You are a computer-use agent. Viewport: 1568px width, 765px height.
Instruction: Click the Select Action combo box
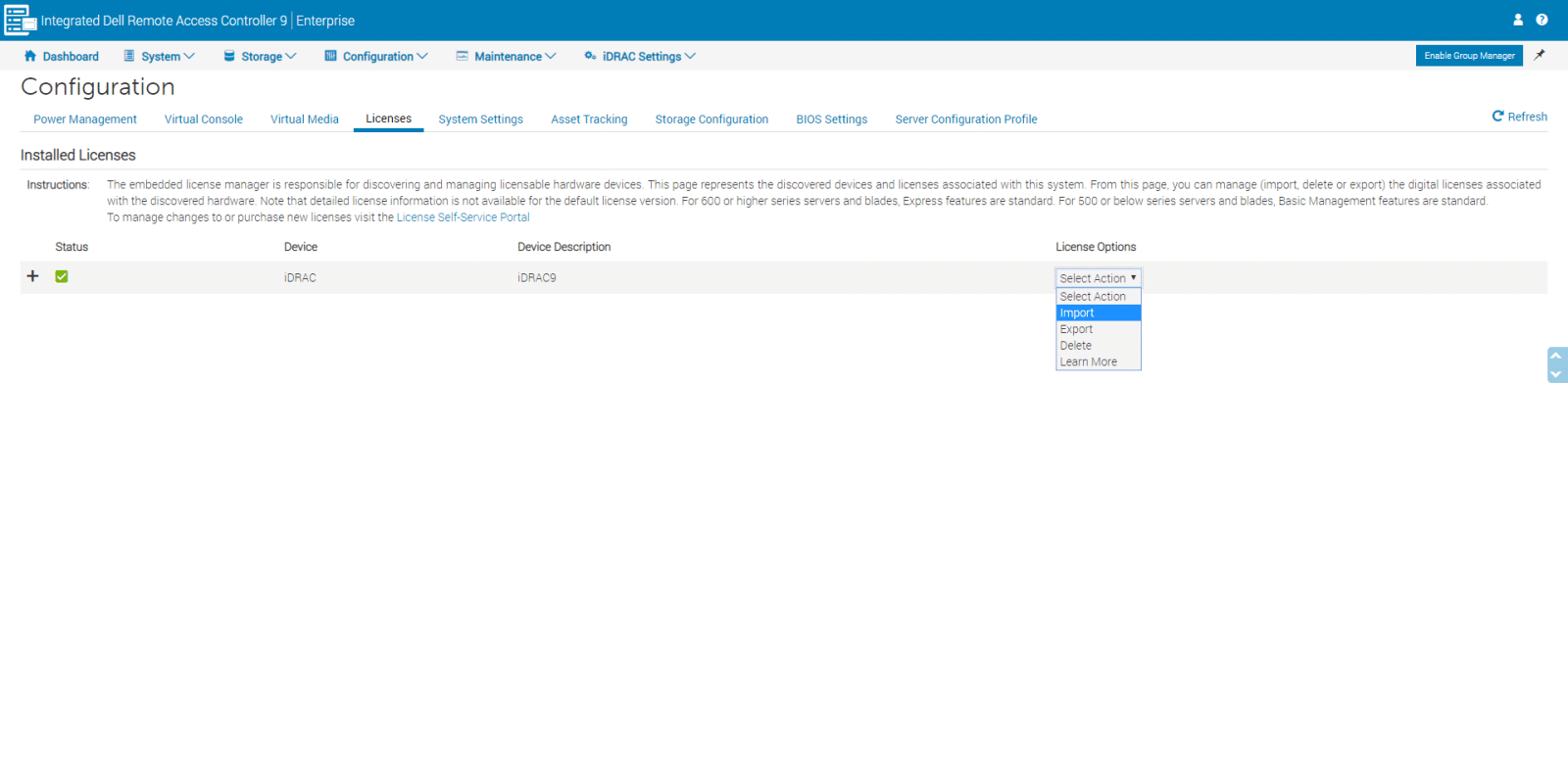click(x=1099, y=278)
